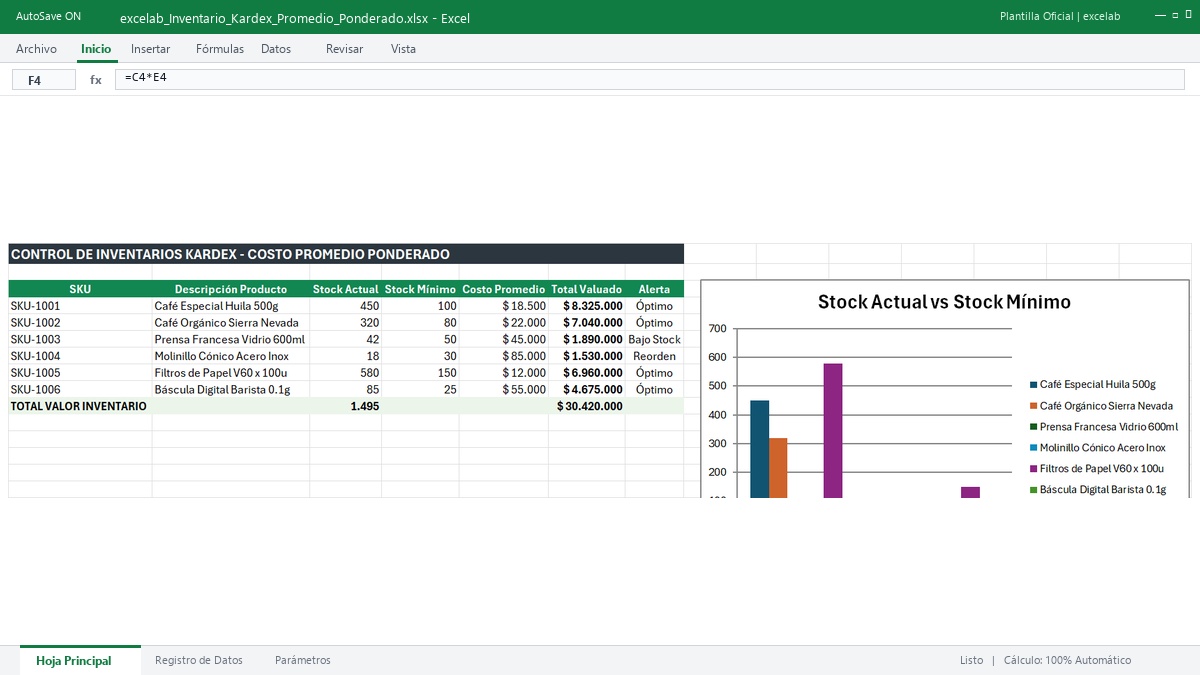Select the Inicio ribbon tab
Viewport: 1200px width, 675px height.
[x=96, y=49]
